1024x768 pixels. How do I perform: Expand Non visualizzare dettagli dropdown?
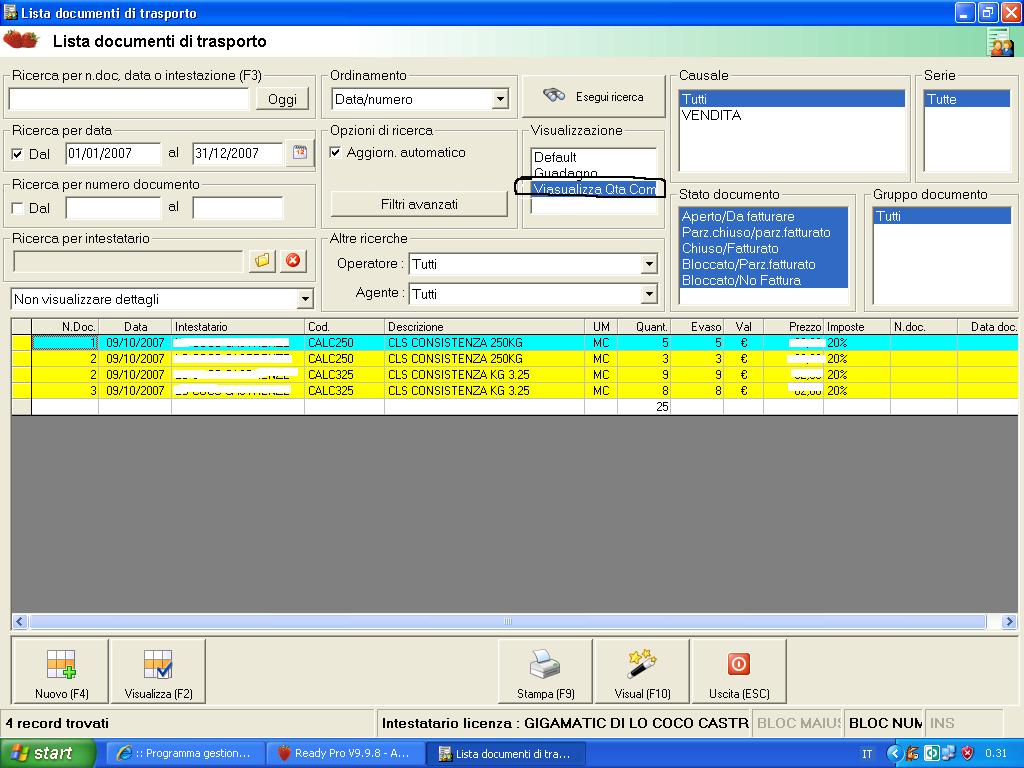[304, 299]
